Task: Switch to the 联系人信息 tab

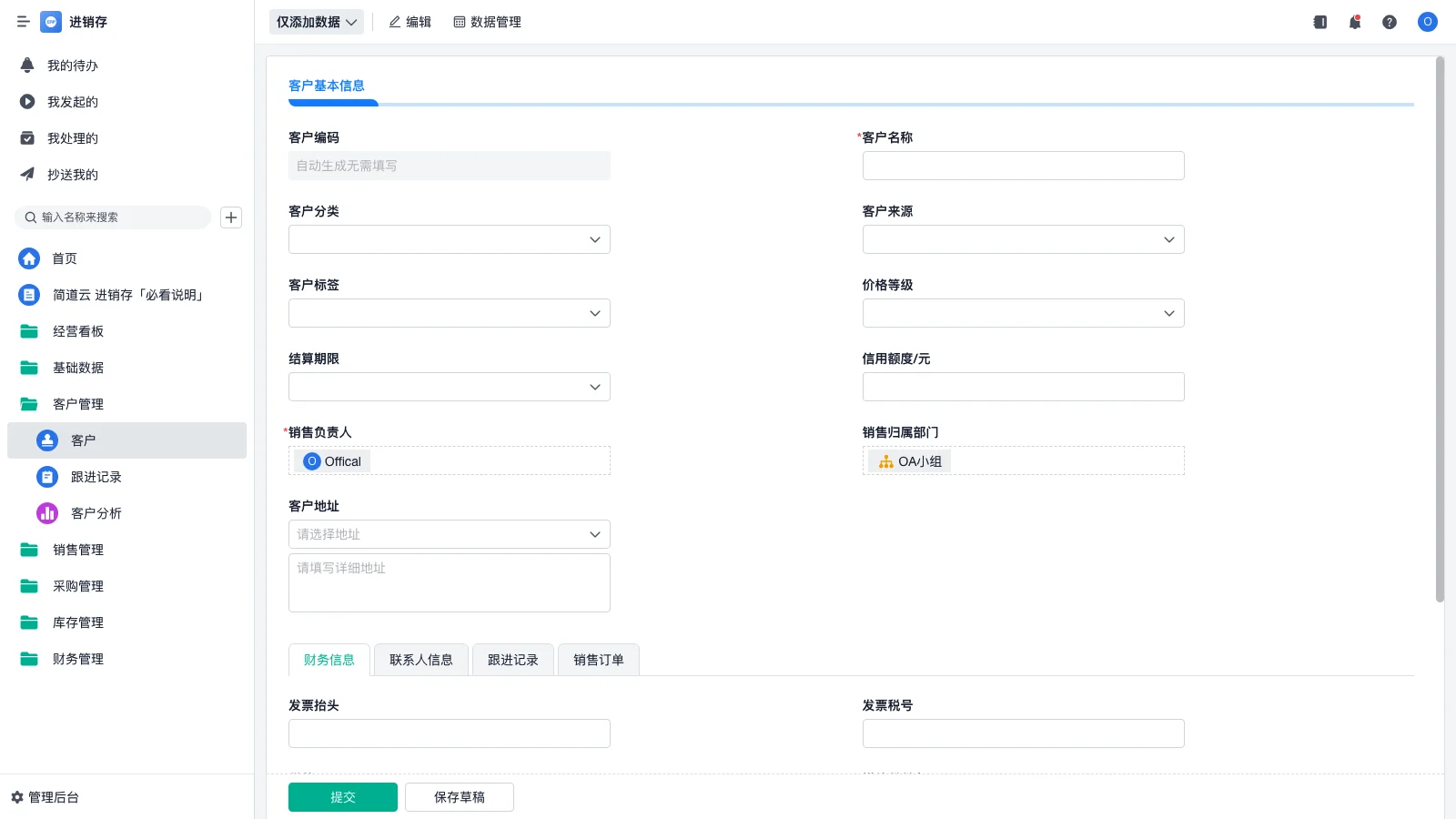Action: tap(421, 660)
